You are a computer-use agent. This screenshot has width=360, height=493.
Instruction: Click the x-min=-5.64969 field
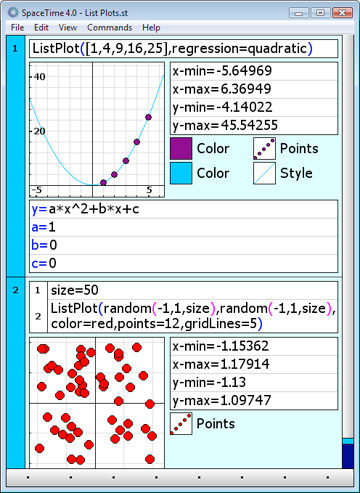[254, 71]
